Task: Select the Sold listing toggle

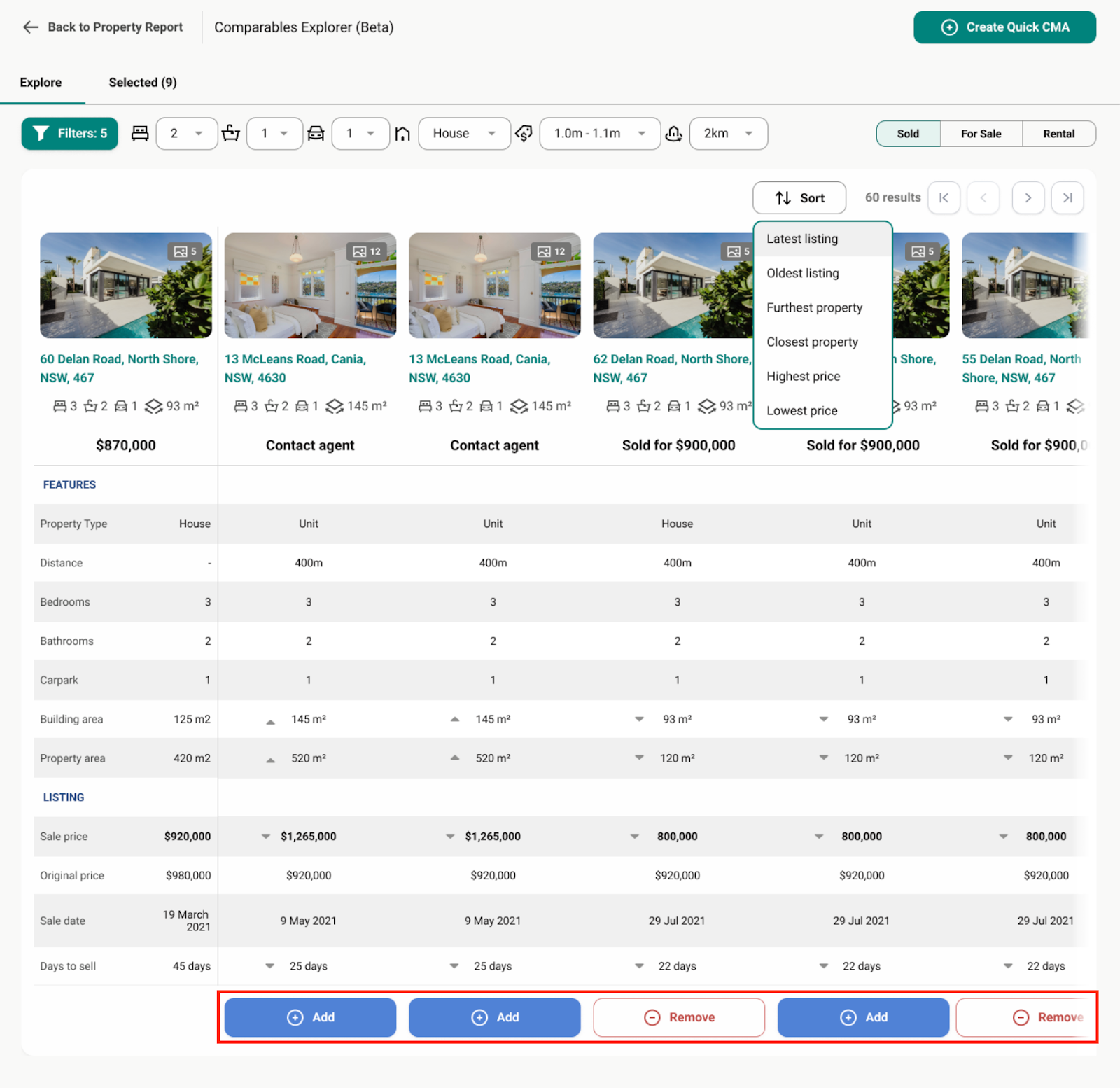Action: coord(908,134)
